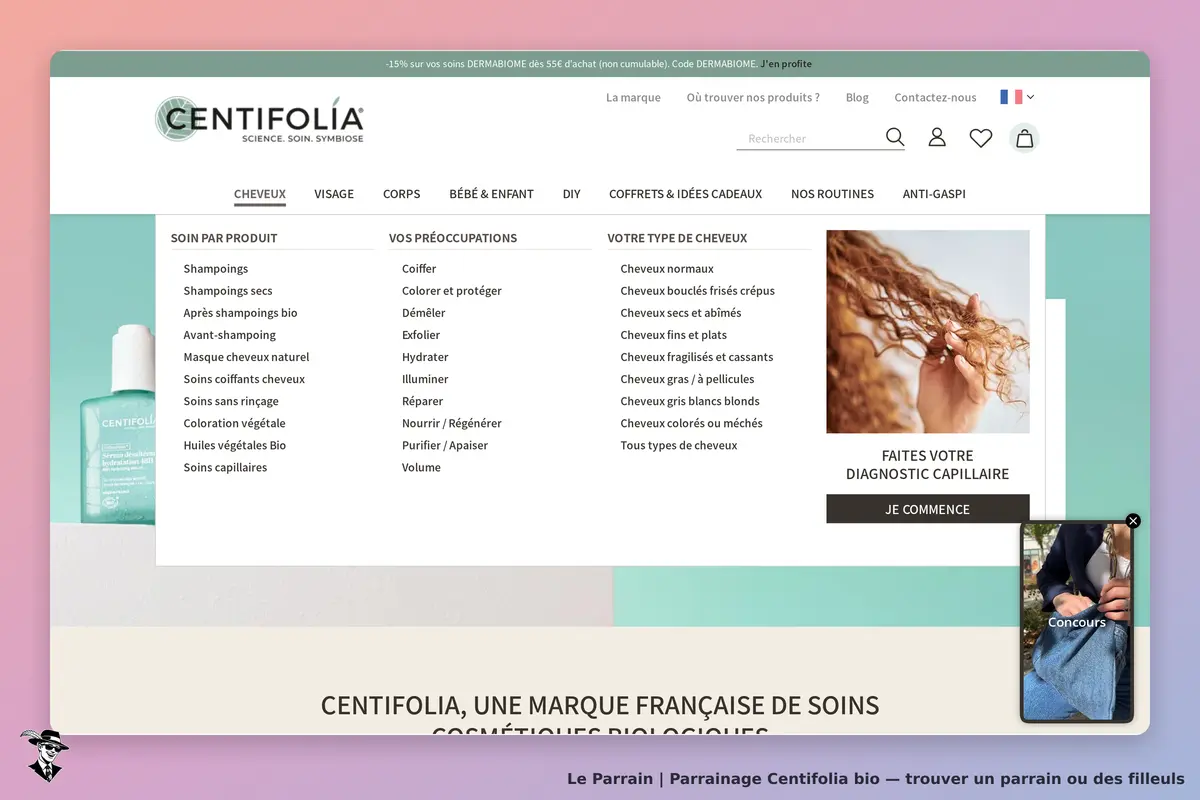Viewport: 1200px width, 800px height.
Task: Pick Cheveux fins et plats
Action: tap(673, 335)
